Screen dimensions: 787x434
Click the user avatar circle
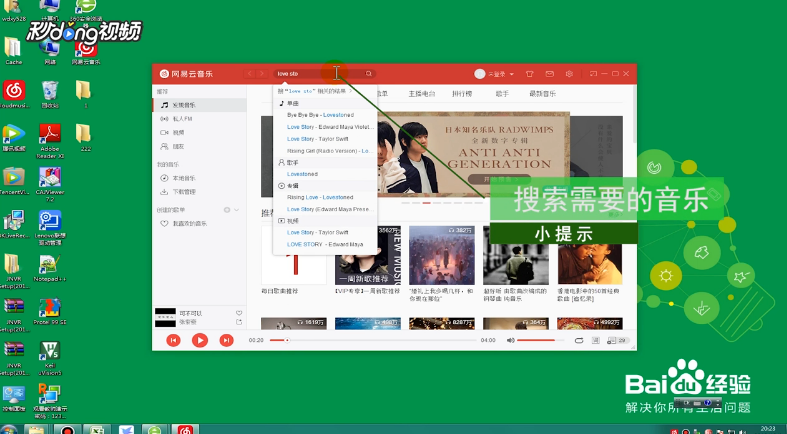[479, 74]
